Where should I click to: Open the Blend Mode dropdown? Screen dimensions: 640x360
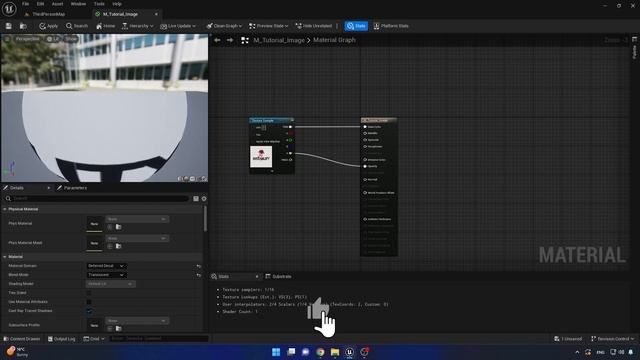[x=106, y=275]
